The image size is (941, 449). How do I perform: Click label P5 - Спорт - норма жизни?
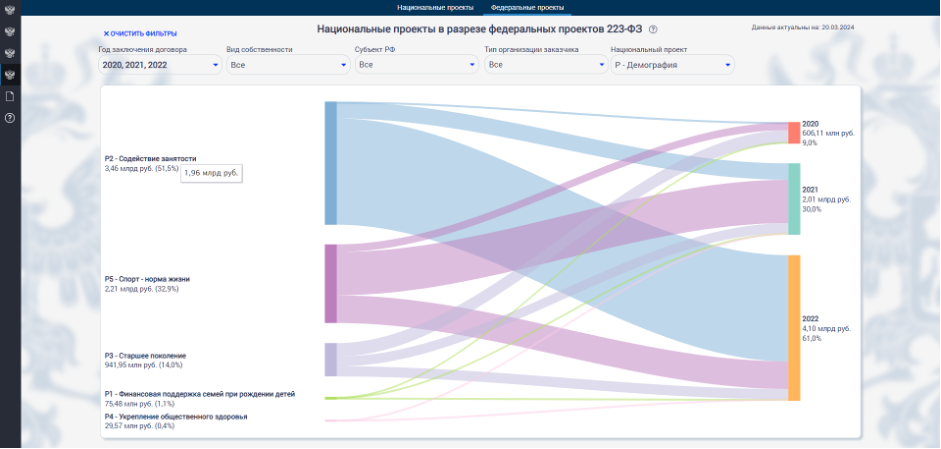click(x=147, y=279)
